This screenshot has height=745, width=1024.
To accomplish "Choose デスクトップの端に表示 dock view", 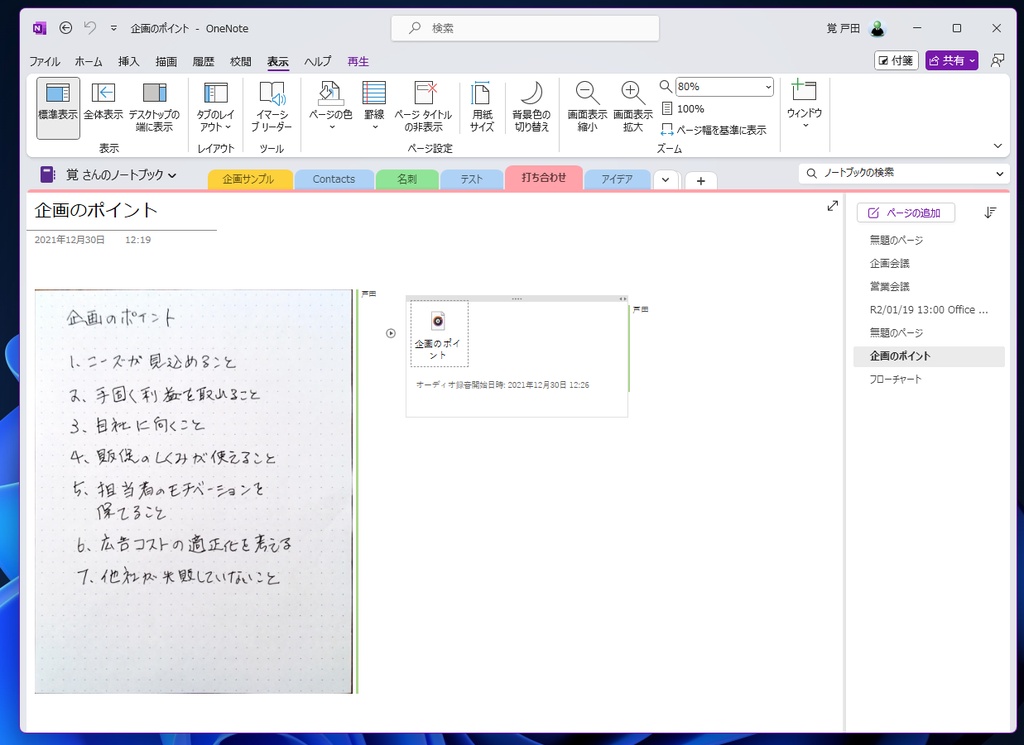I will coord(154,108).
